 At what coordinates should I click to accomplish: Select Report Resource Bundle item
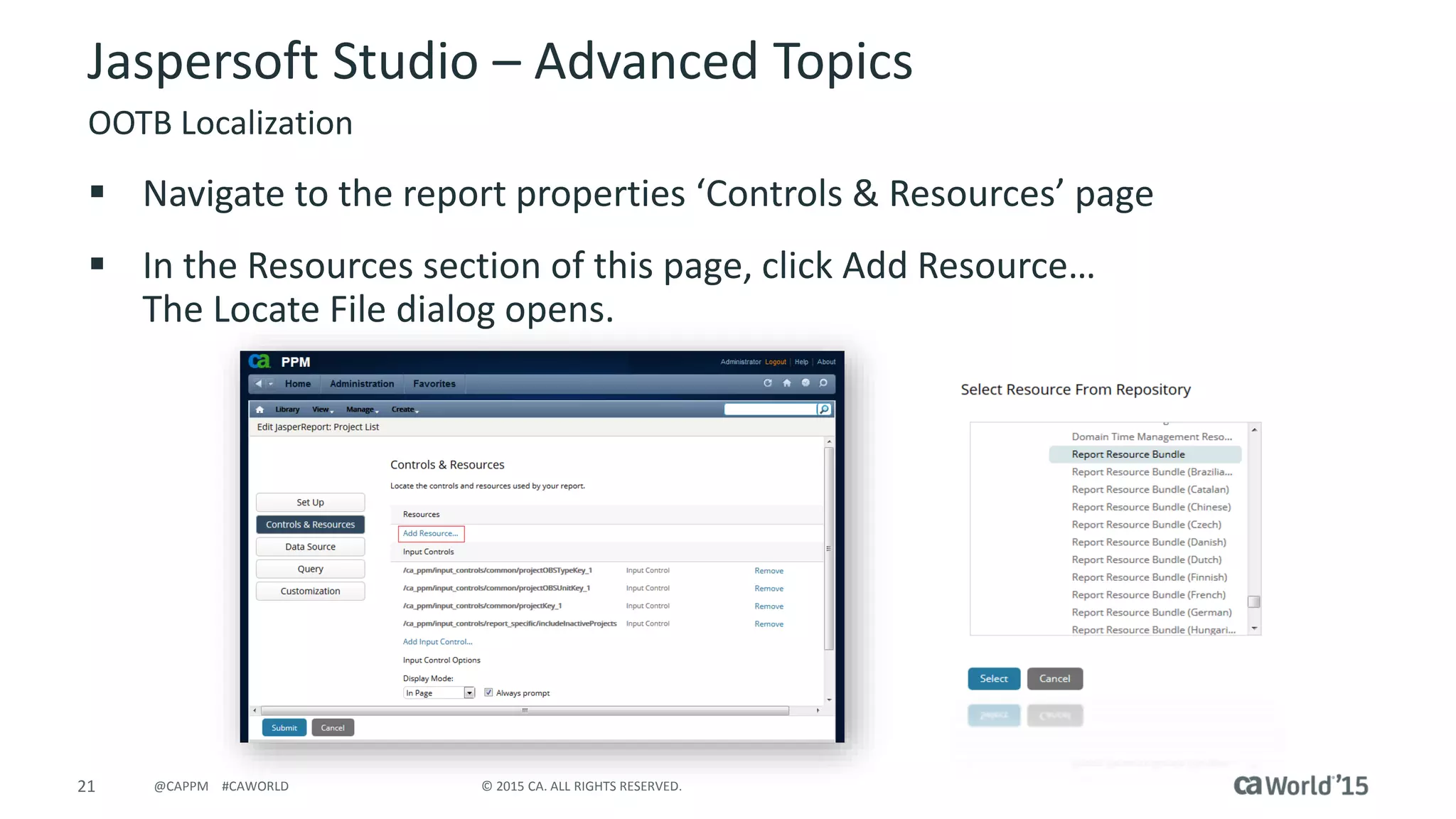click(x=1145, y=454)
